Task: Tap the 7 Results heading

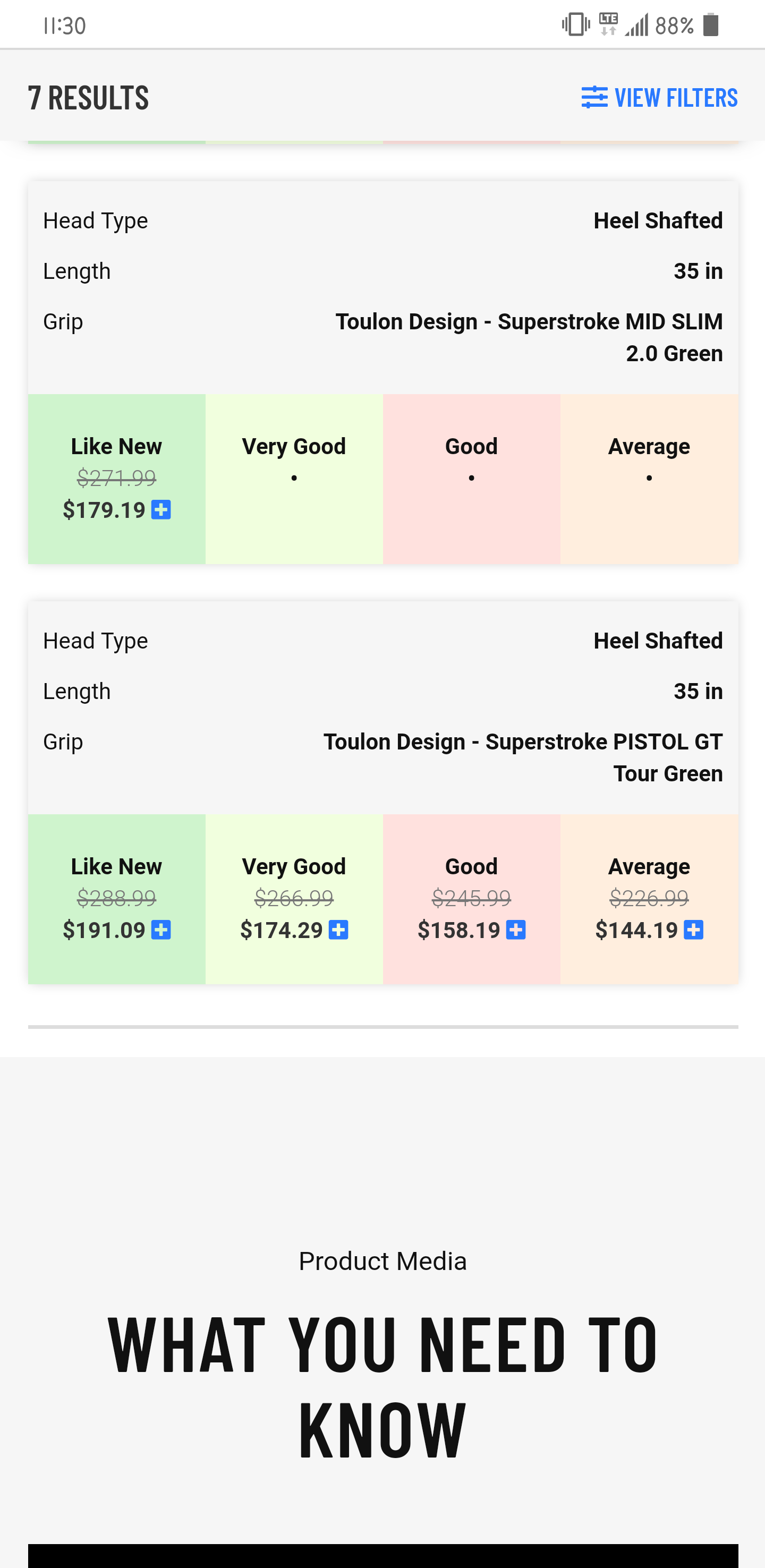Action: pos(88,98)
